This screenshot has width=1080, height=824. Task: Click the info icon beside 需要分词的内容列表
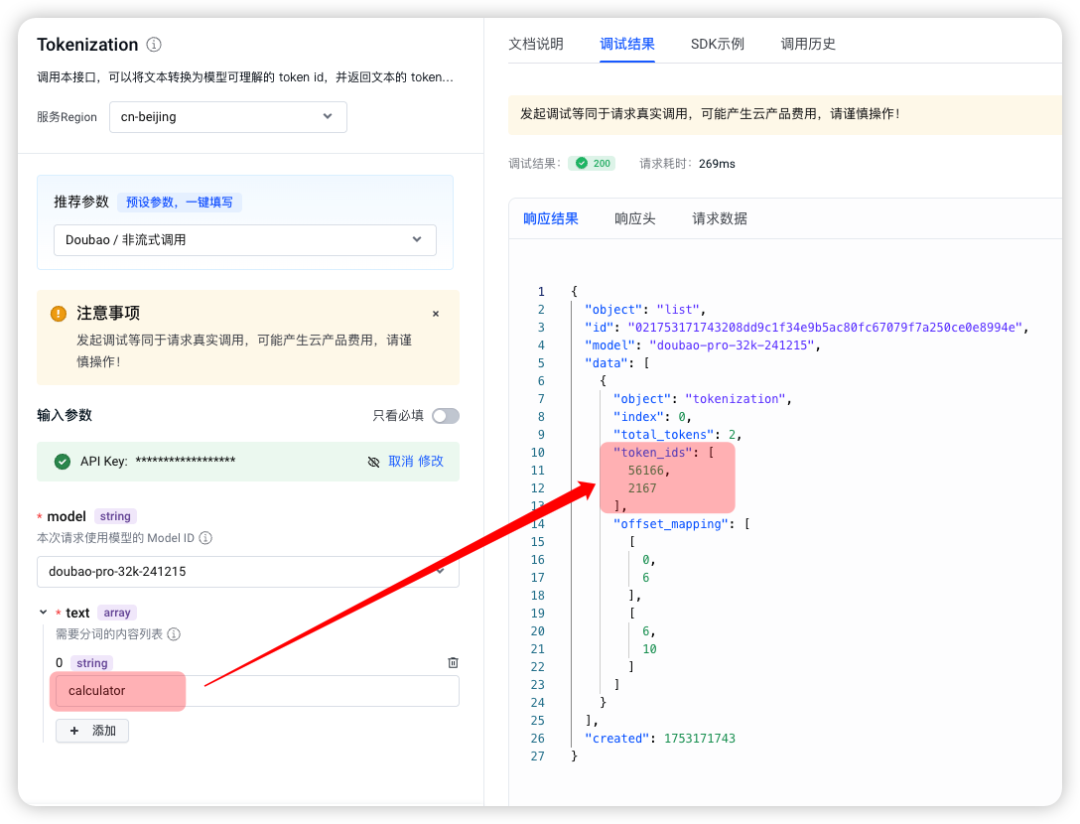pos(174,635)
